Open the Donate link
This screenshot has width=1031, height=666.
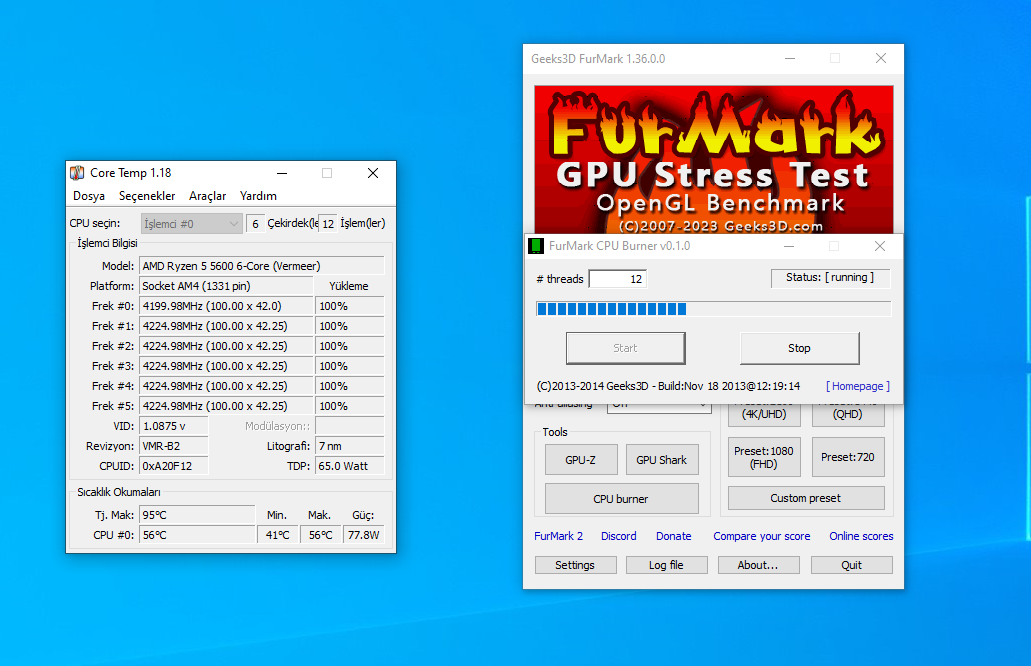pos(674,536)
